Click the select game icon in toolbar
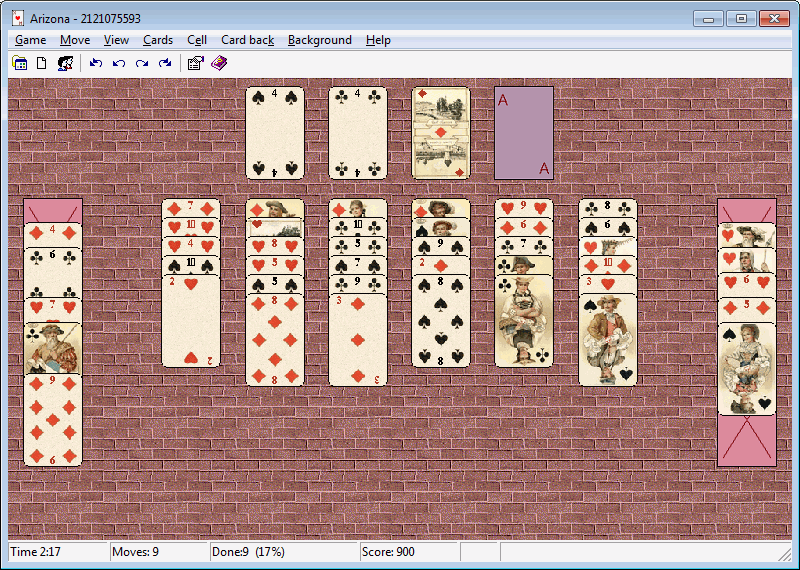This screenshot has width=800, height=570. [19, 63]
